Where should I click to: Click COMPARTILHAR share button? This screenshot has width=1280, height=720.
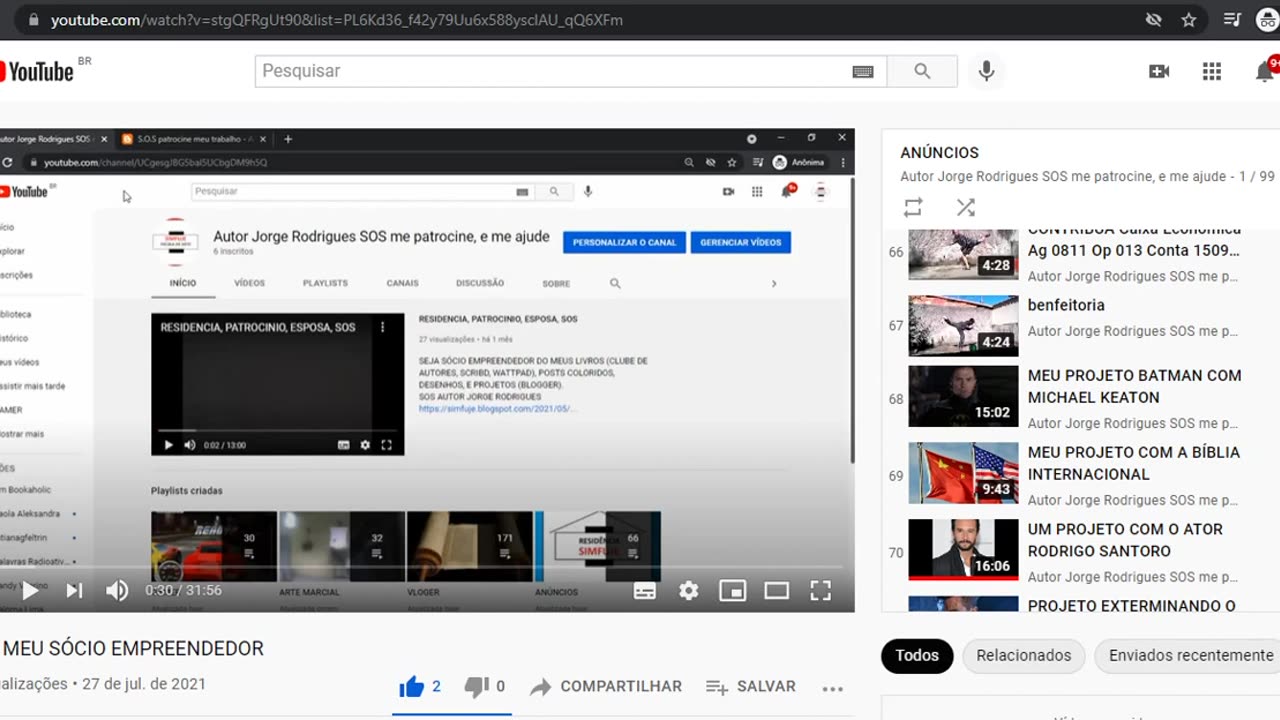point(606,687)
